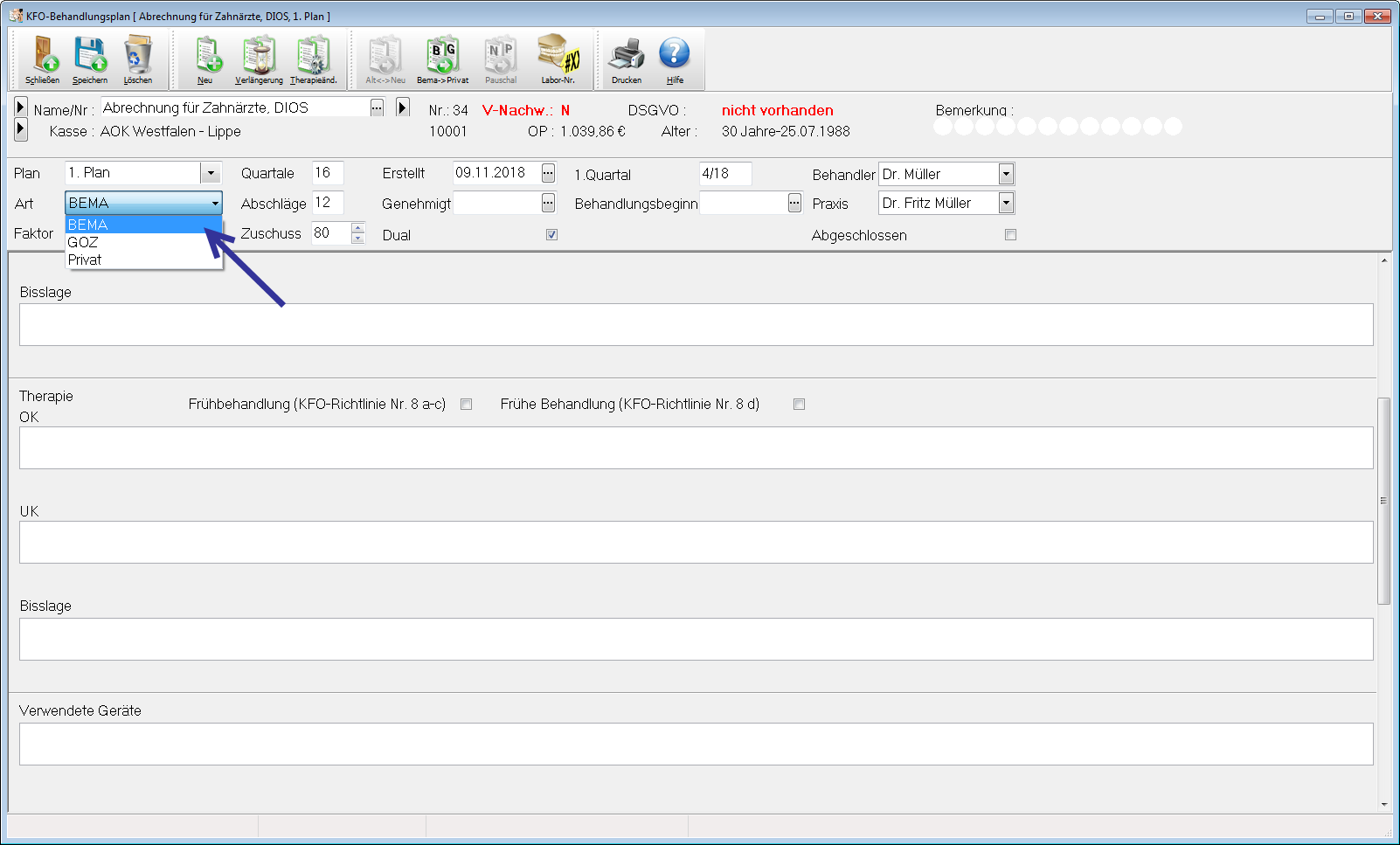
Task: Expand the Plan dropdown
Action: pos(211,173)
